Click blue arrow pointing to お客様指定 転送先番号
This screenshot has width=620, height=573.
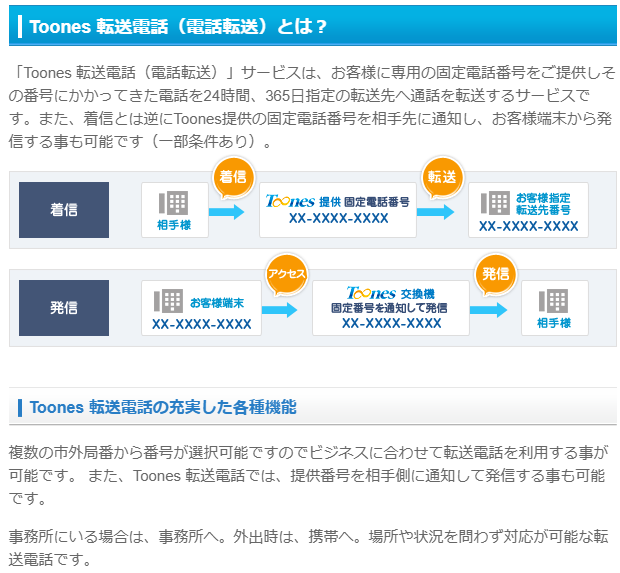tap(436, 211)
